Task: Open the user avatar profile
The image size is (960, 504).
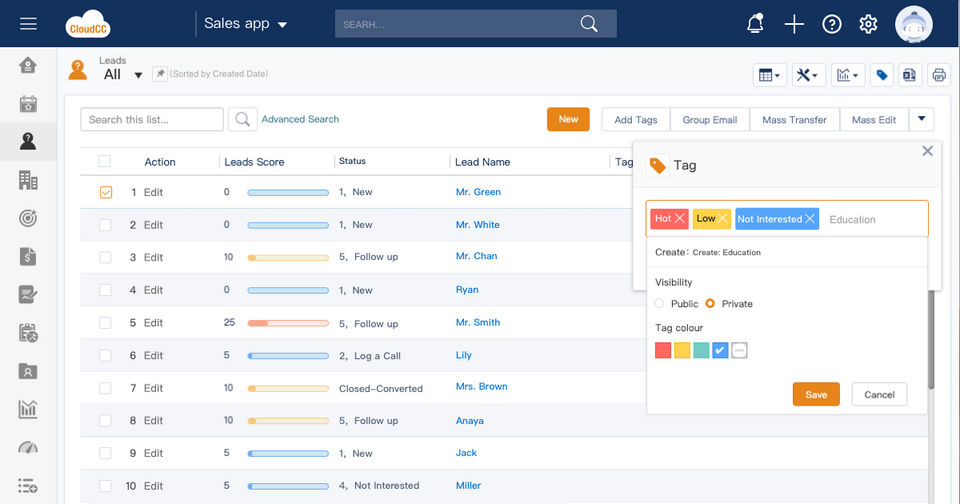Action: point(913,24)
